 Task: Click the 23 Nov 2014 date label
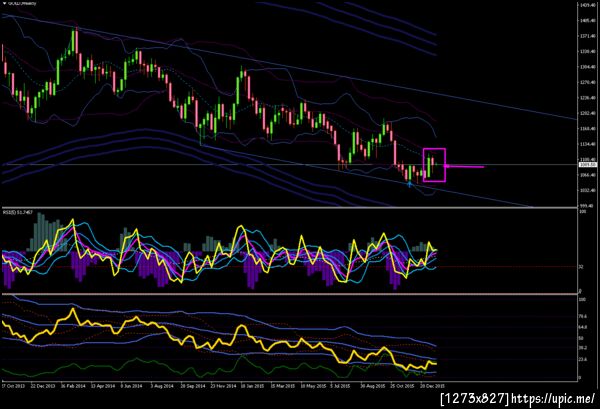point(223,386)
